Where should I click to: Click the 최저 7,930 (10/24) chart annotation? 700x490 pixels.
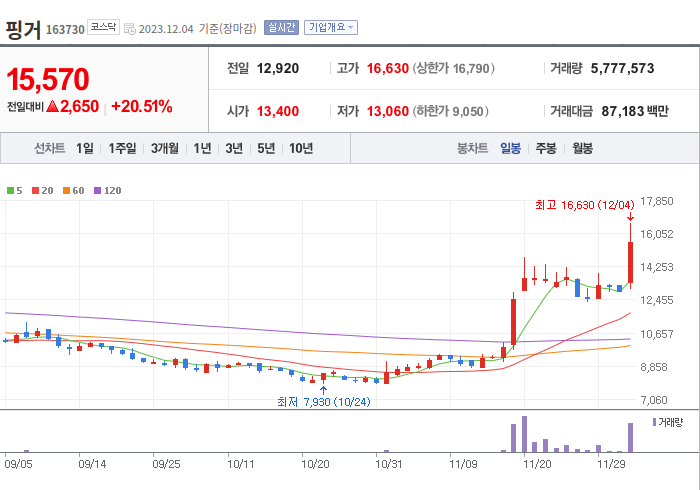[324, 402]
